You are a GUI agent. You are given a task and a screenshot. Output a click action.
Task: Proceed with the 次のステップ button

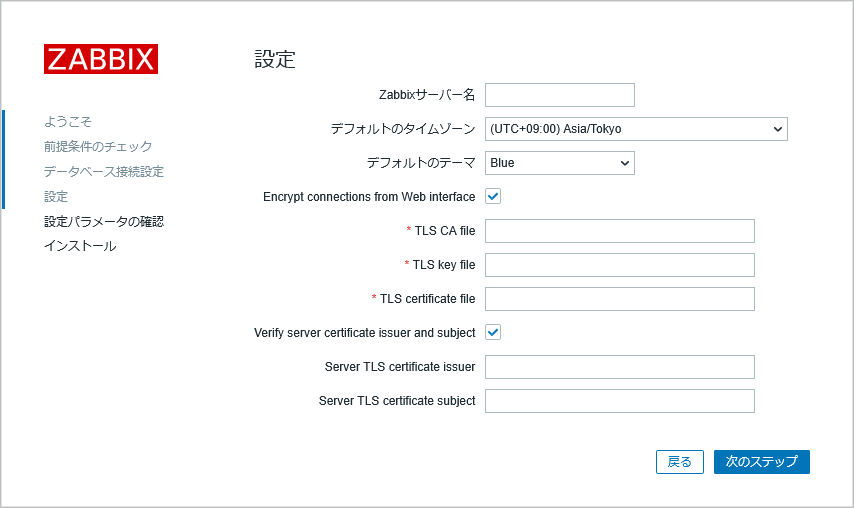coord(761,462)
